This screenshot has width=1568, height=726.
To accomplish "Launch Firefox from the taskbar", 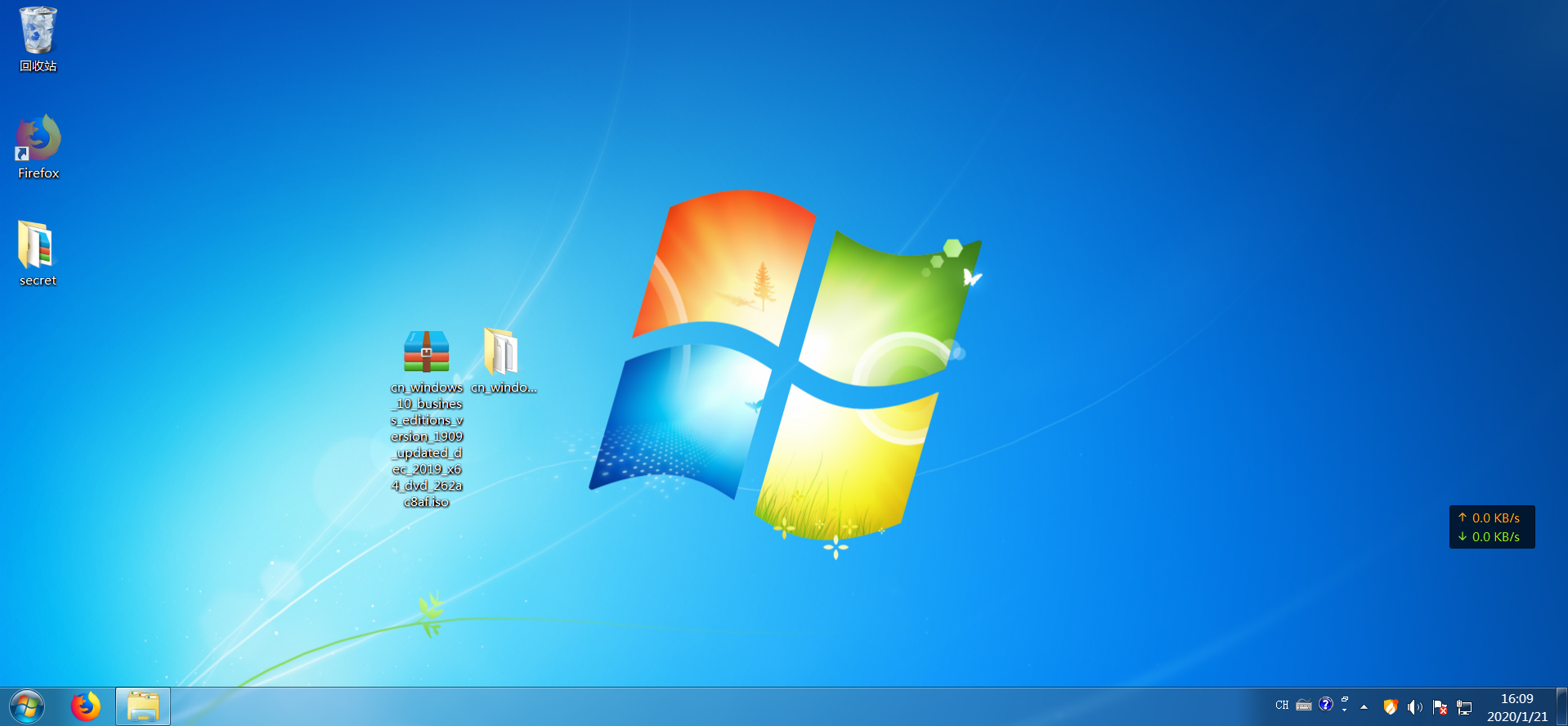I will point(85,706).
